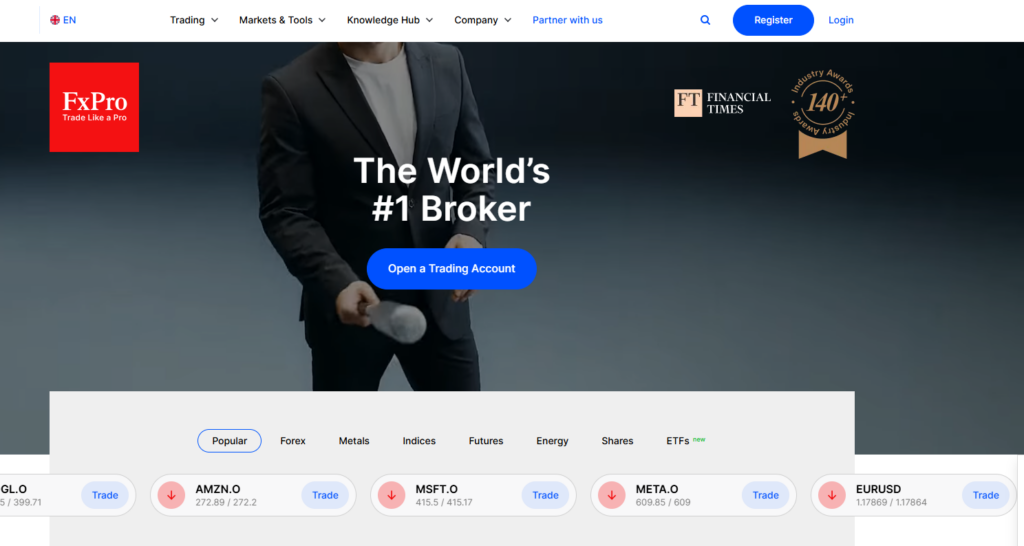Click the Financial Times logo

tap(722, 103)
